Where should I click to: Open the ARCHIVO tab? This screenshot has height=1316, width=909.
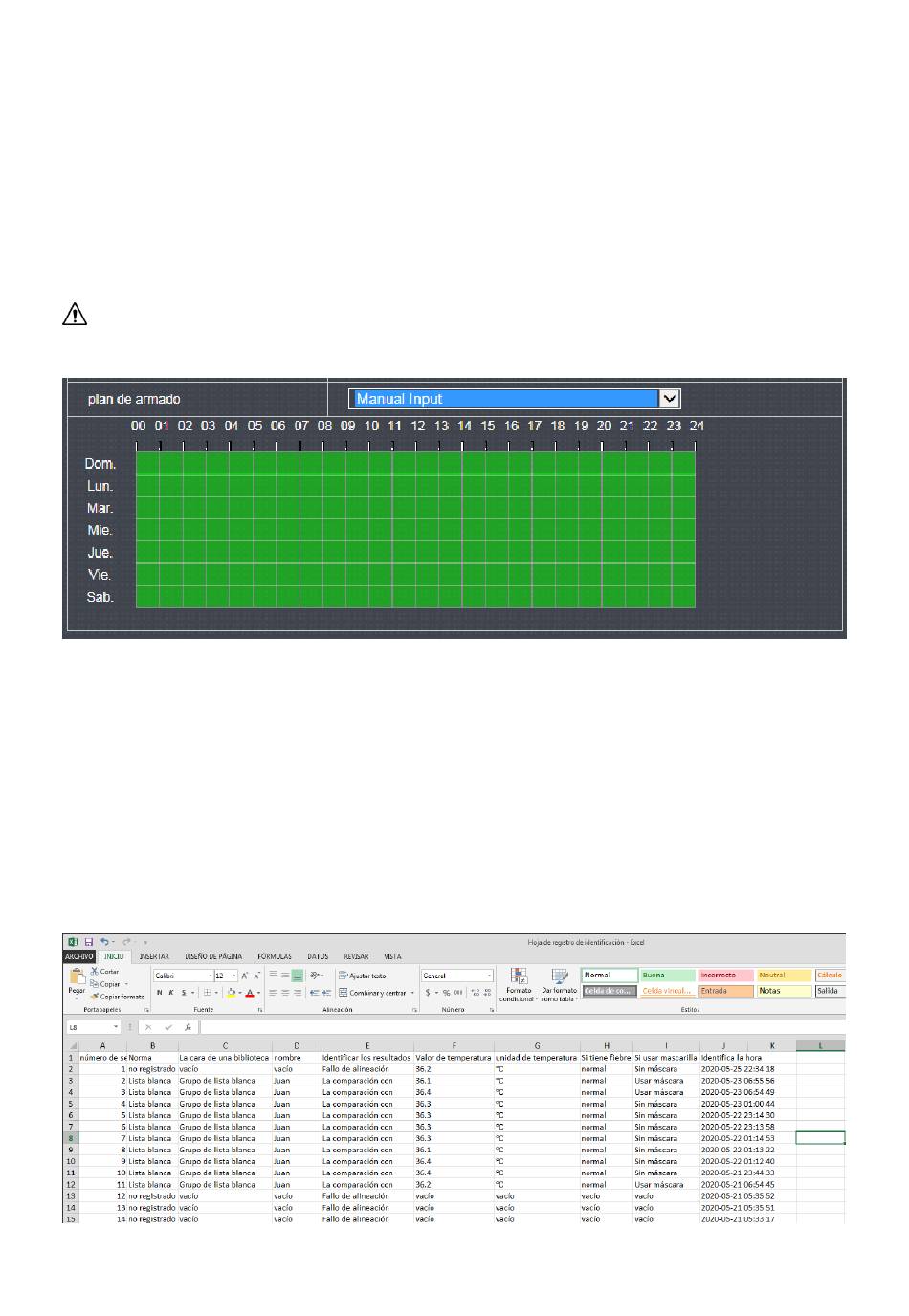click(79, 956)
